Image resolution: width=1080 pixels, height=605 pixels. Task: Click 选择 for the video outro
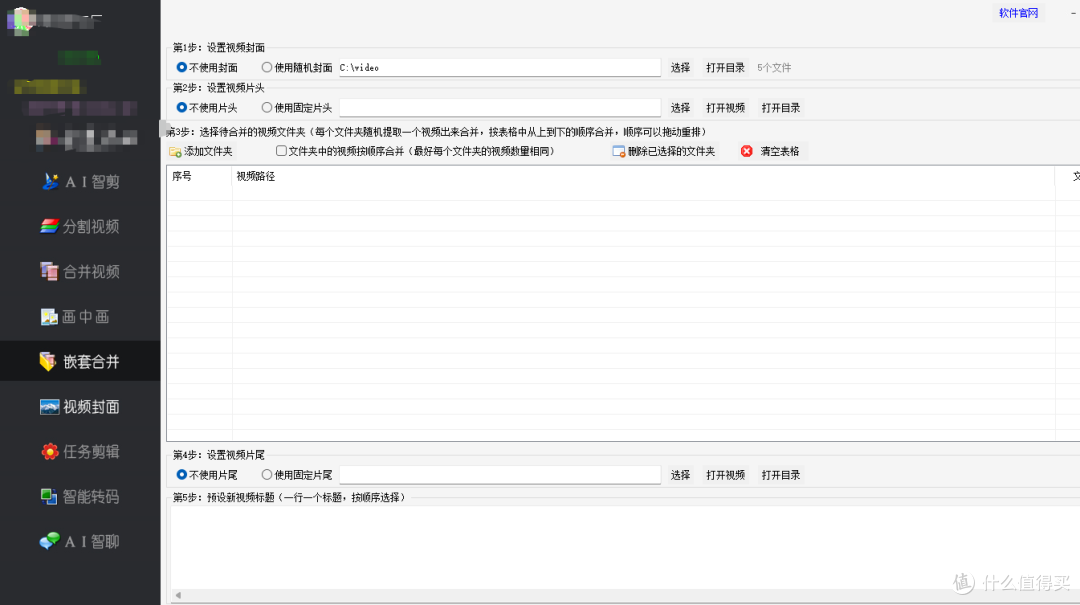tap(681, 475)
